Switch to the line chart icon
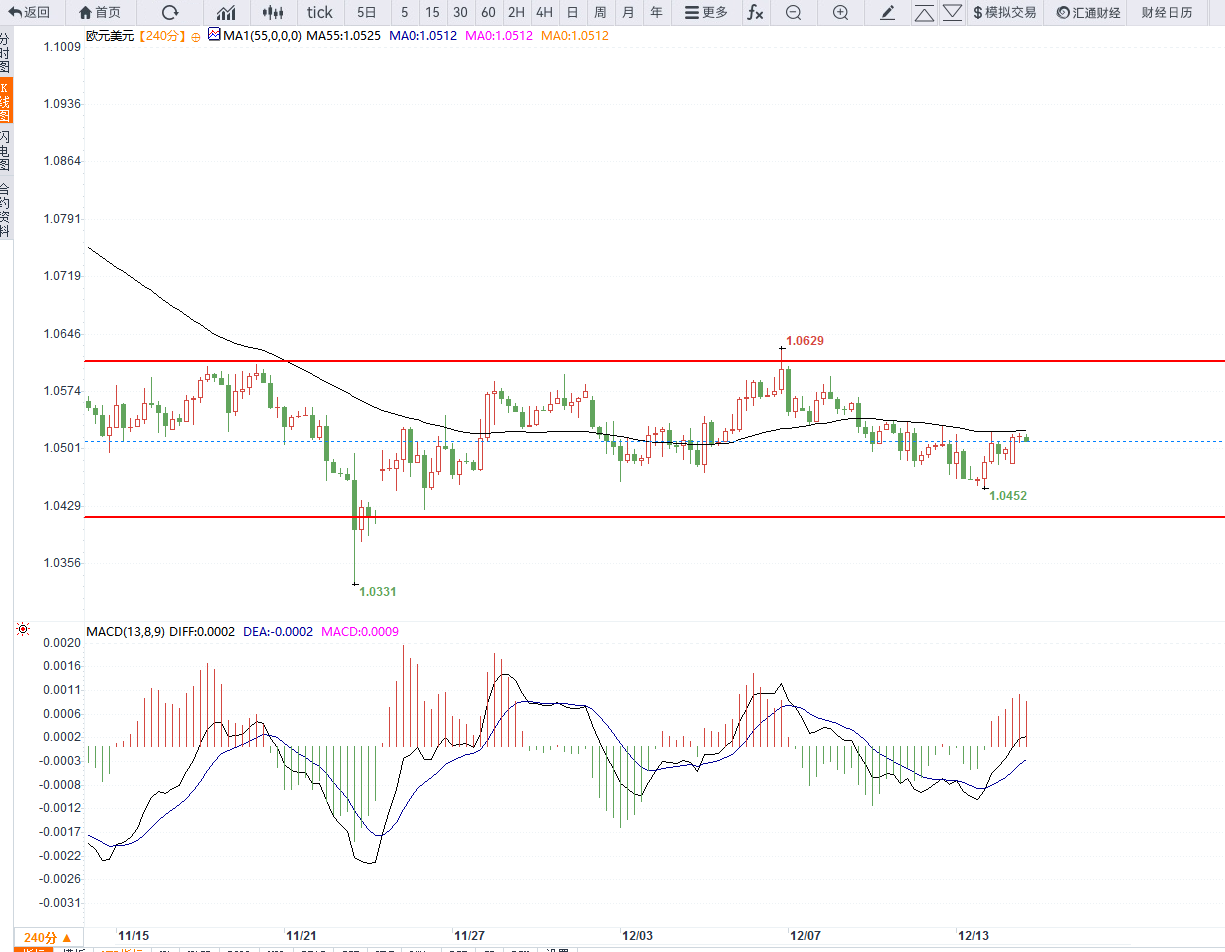 (x=227, y=13)
